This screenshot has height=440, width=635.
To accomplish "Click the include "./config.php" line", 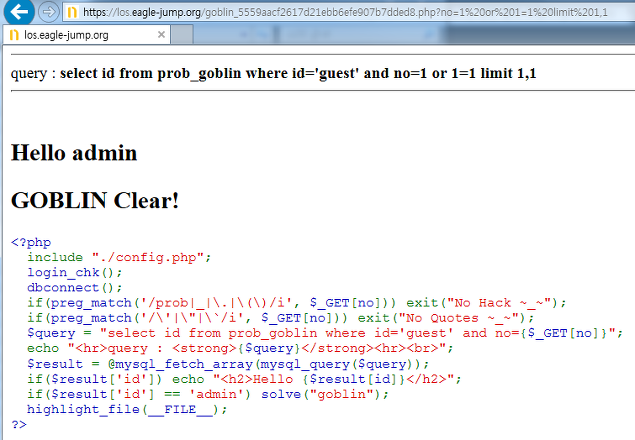I will 119,257.
